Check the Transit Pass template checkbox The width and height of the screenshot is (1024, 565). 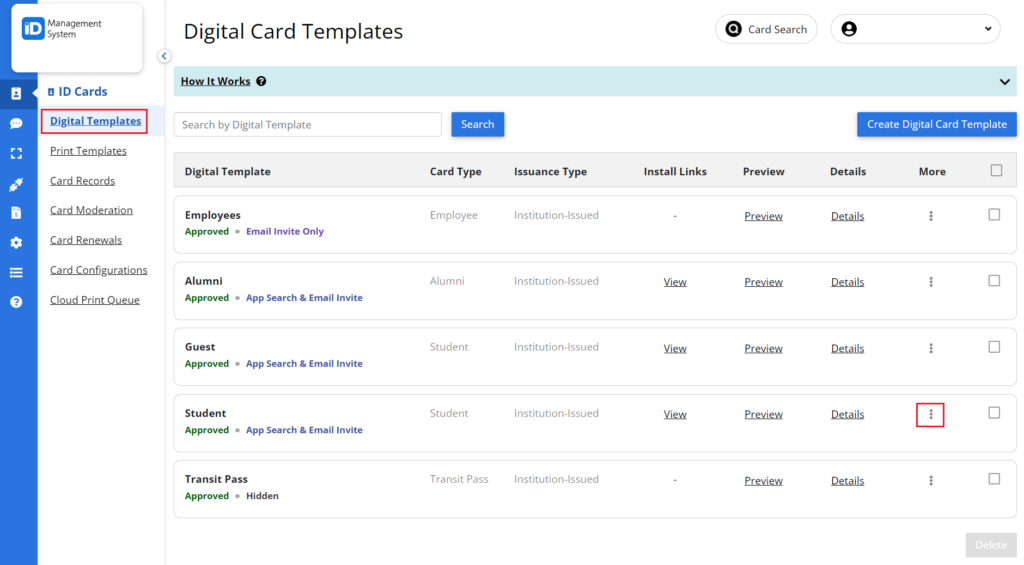click(x=994, y=479)
